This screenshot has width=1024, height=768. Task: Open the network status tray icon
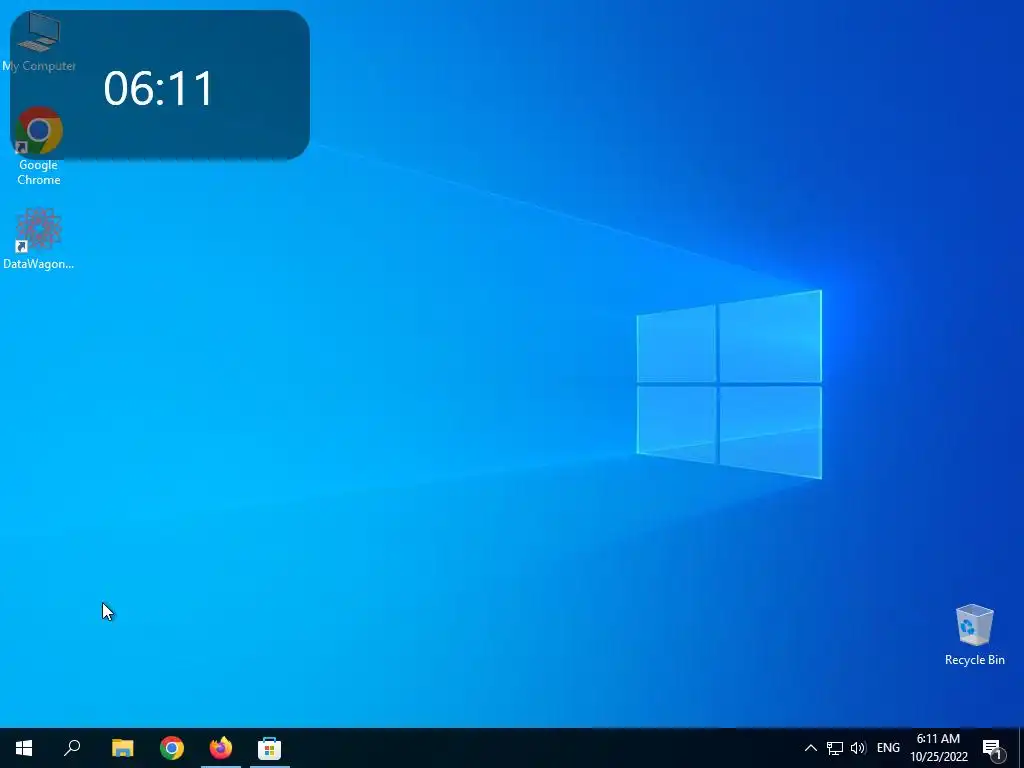click(835, 748)
